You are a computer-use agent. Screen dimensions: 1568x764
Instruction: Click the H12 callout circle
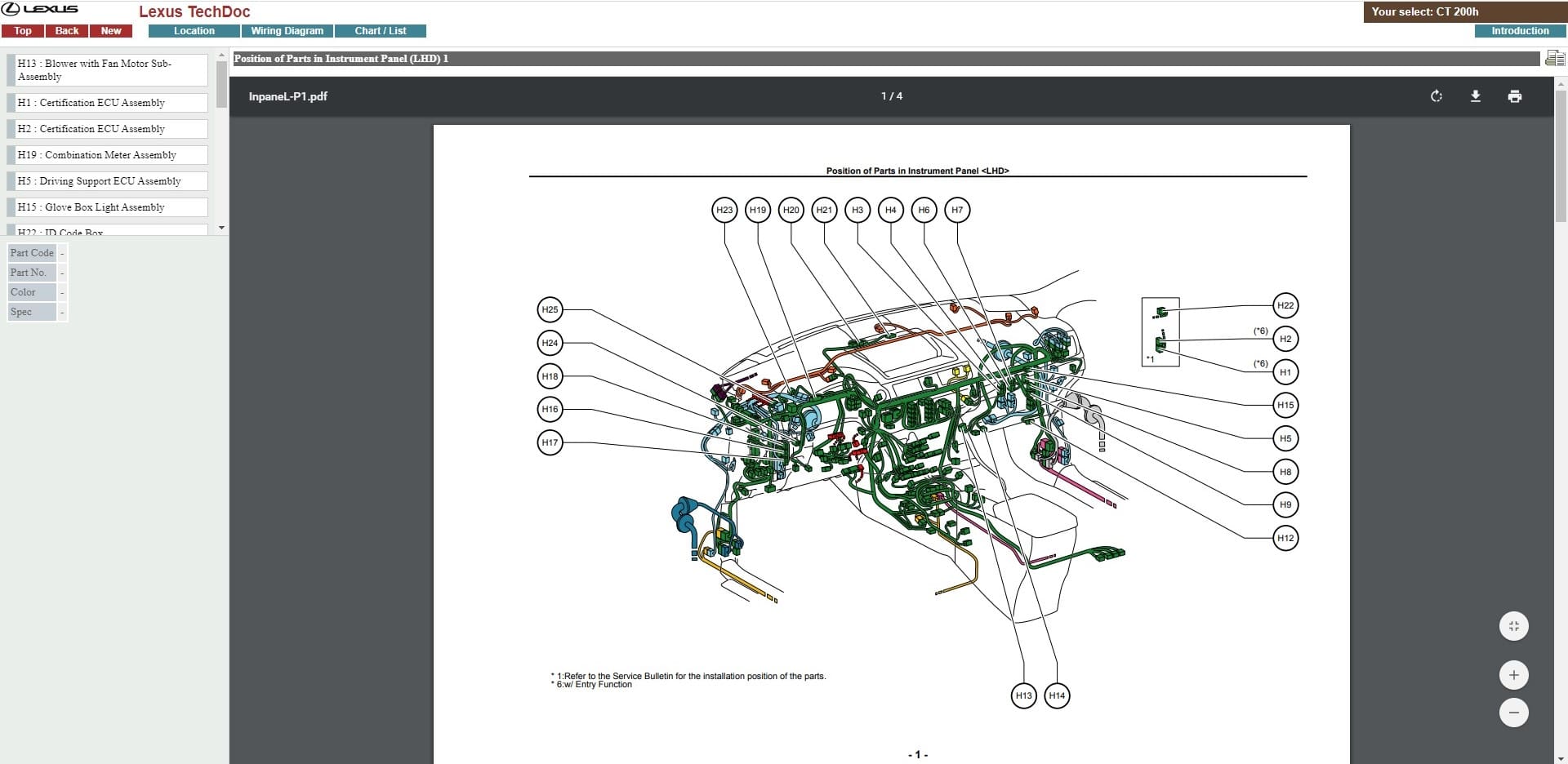tap(1285, 538)
